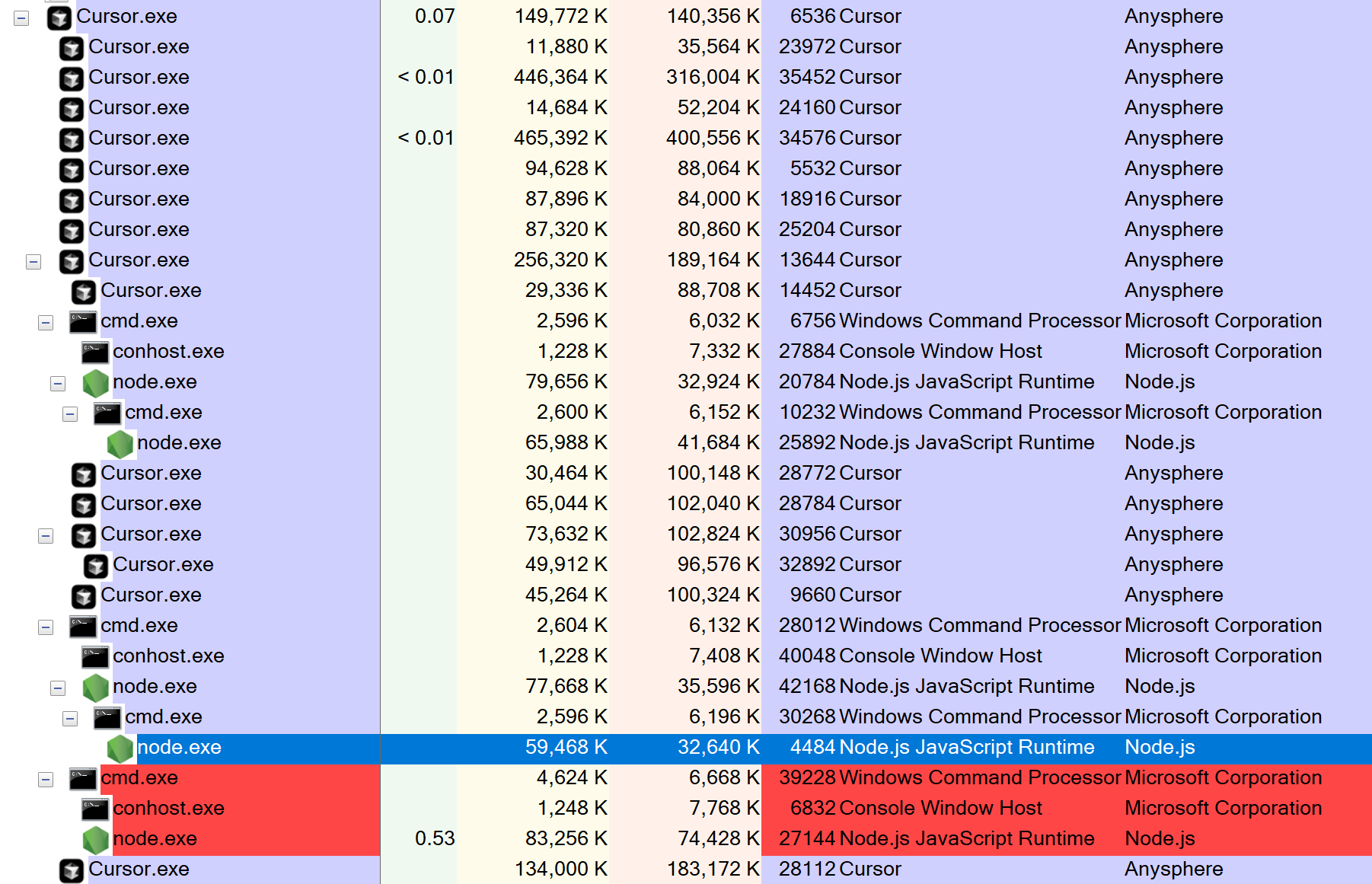Click the node.exe icon for PID 42168
The image size is (1372, 884).
coord(96,686)
